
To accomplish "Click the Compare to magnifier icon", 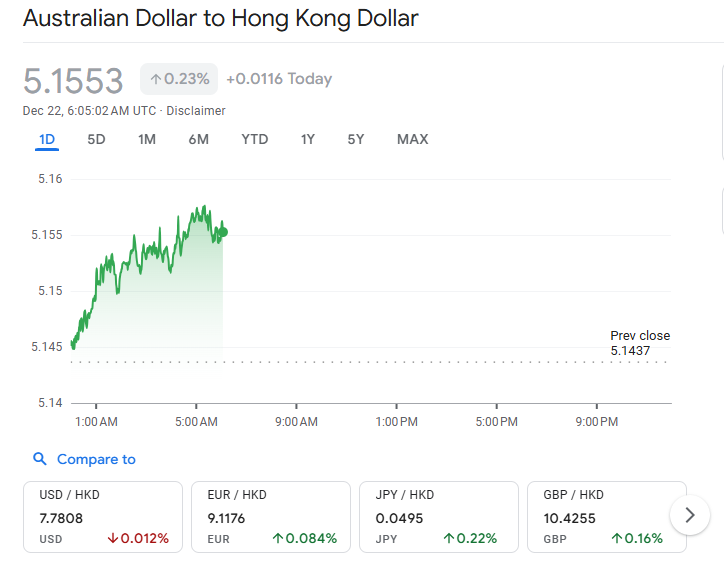I will tap(40, 459).
